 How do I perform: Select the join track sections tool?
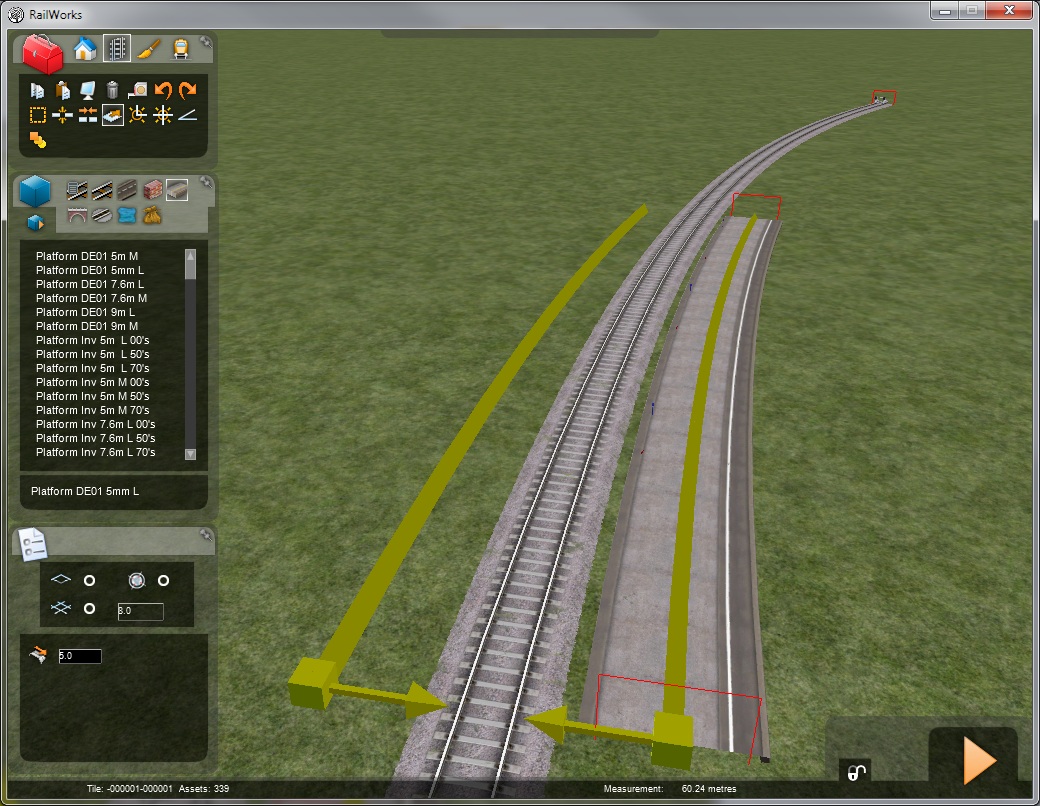pos(88,115)
